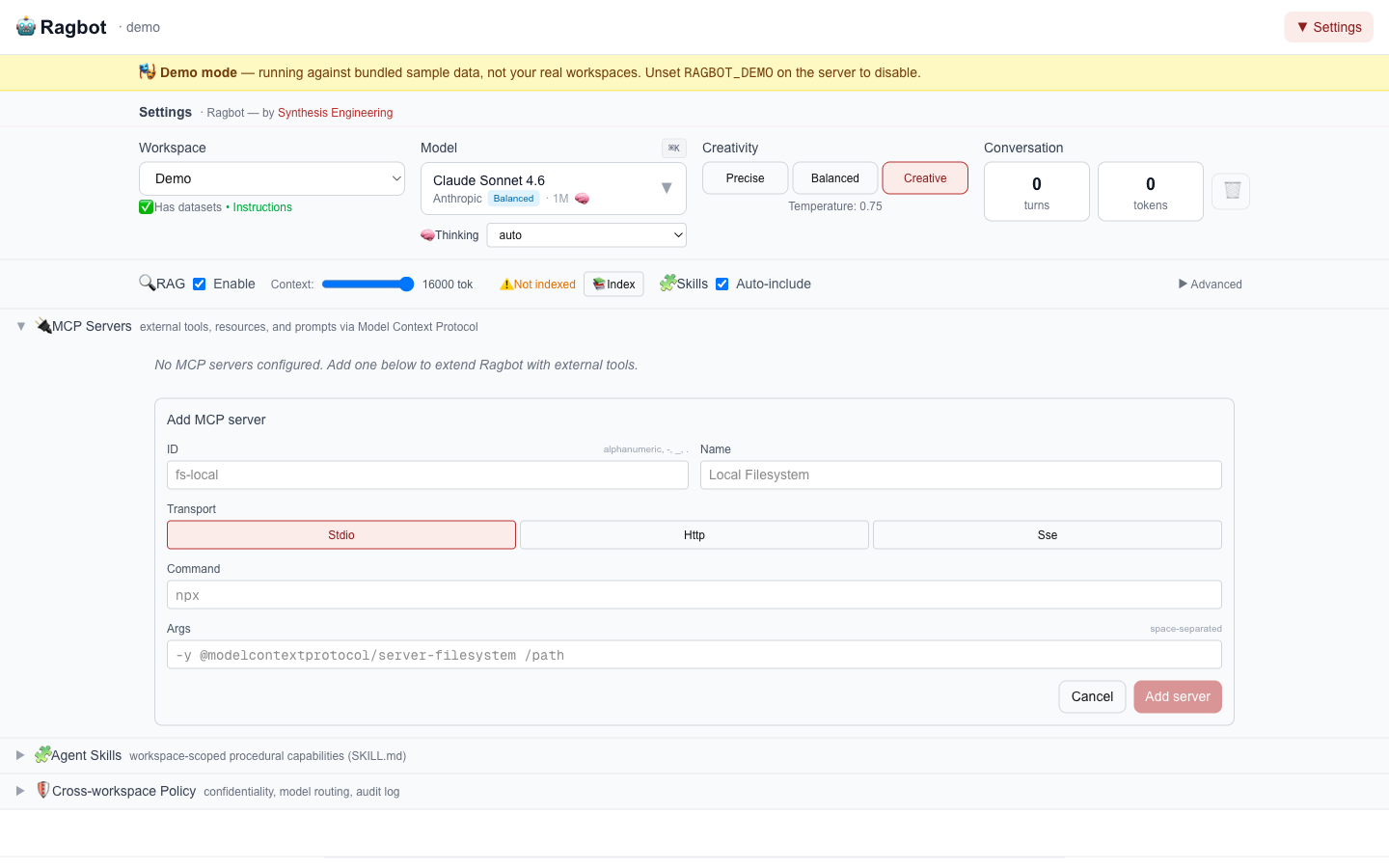
Task: Expand the Advanced options
Action: (1211, 285)
